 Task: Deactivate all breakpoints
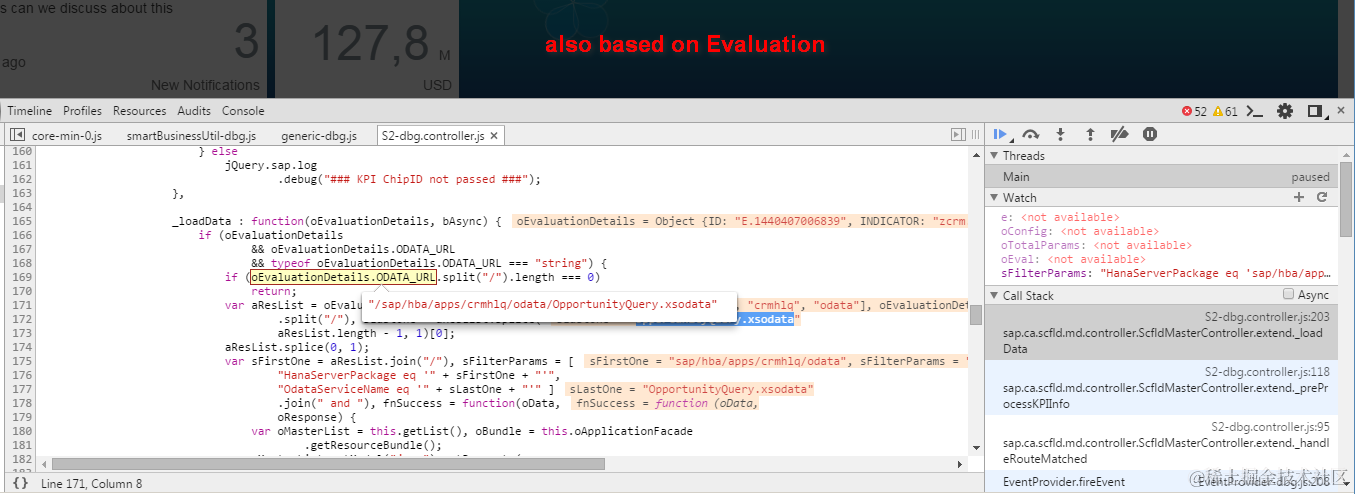click(x=1120, y=134)
